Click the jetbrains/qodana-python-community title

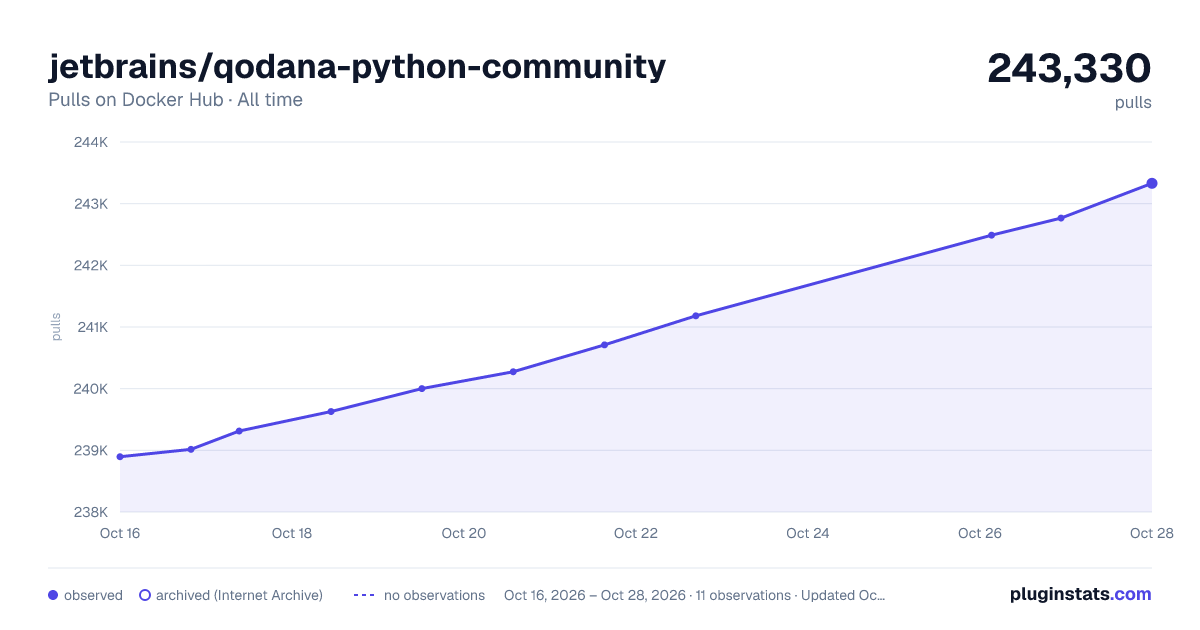pyautogui.click(x=357, y=67)
